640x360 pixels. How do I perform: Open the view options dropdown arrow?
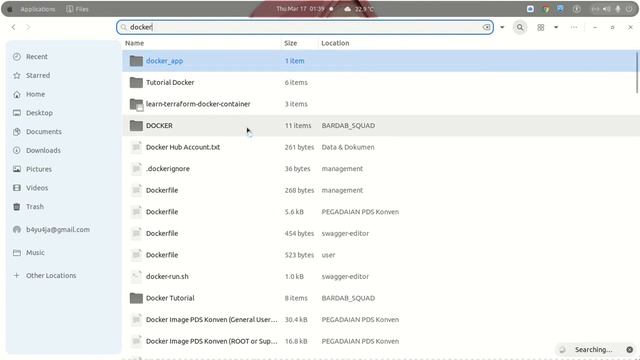pos(556,27)
